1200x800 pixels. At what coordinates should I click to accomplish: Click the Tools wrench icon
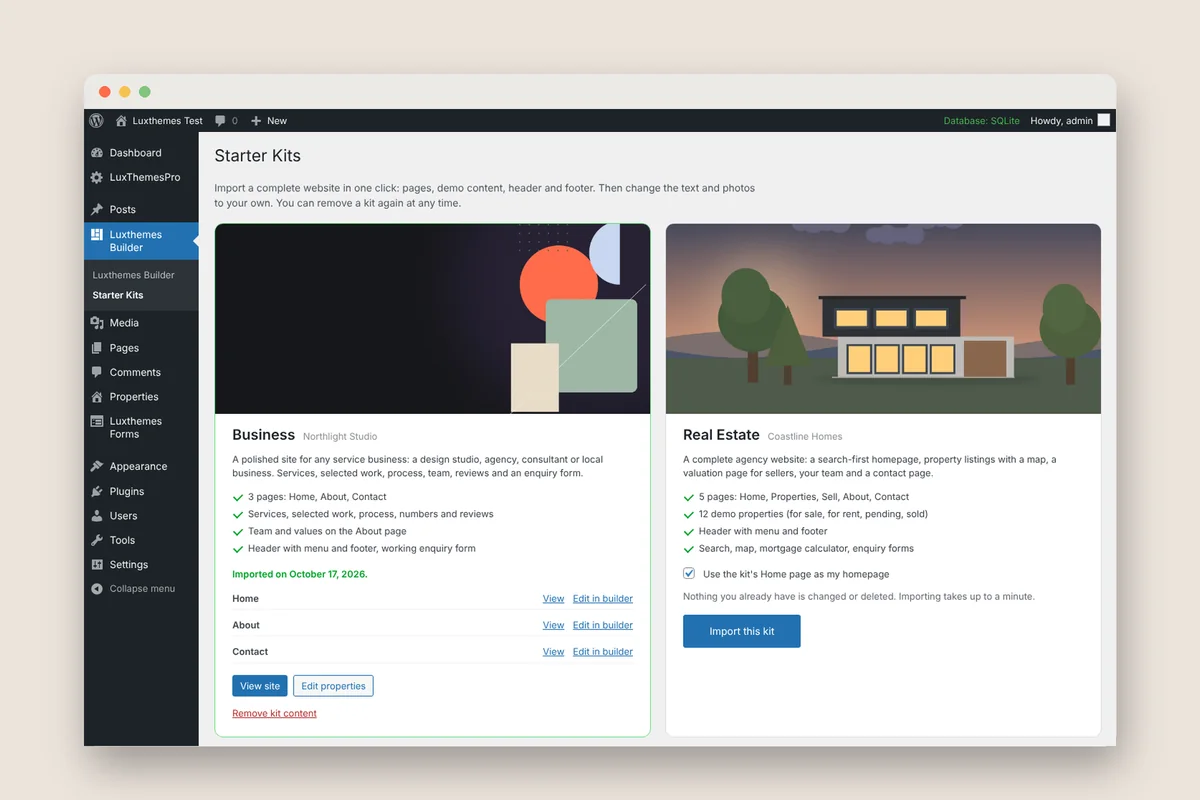click(x=97, y=540)
